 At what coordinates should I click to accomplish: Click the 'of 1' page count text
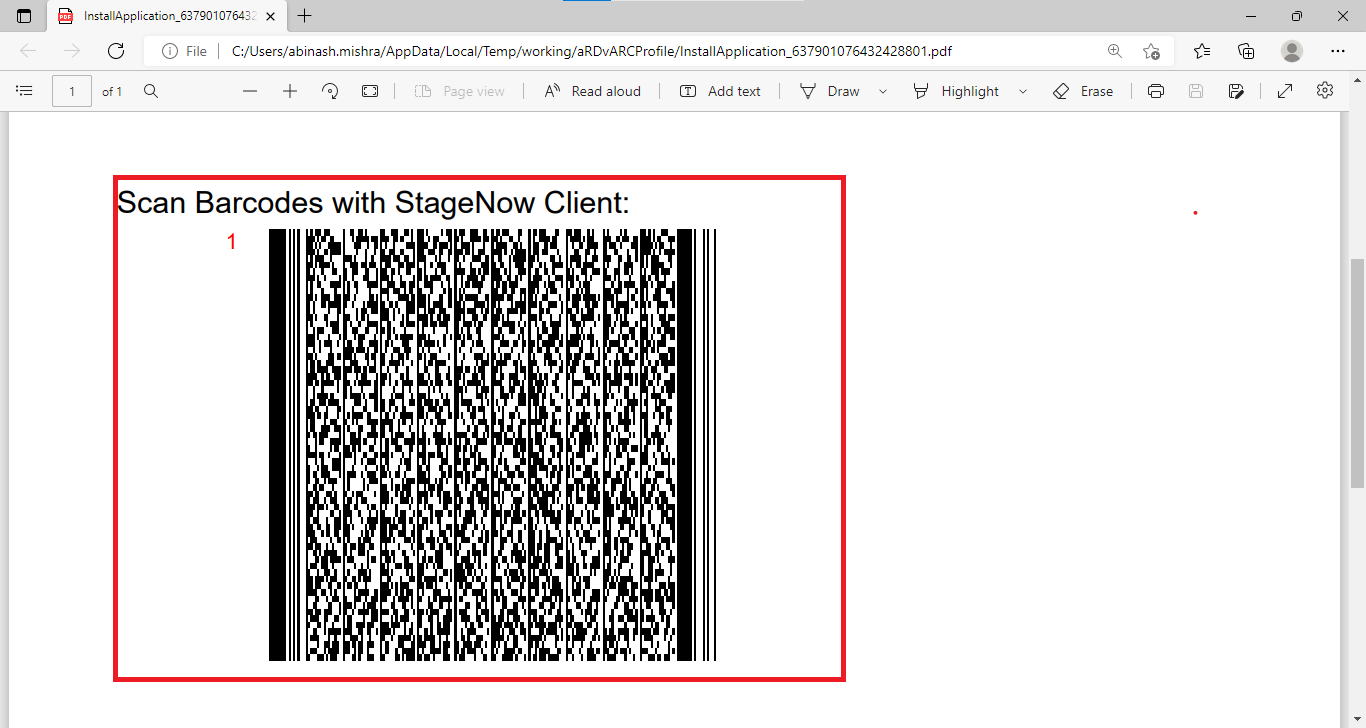(112, 91)
